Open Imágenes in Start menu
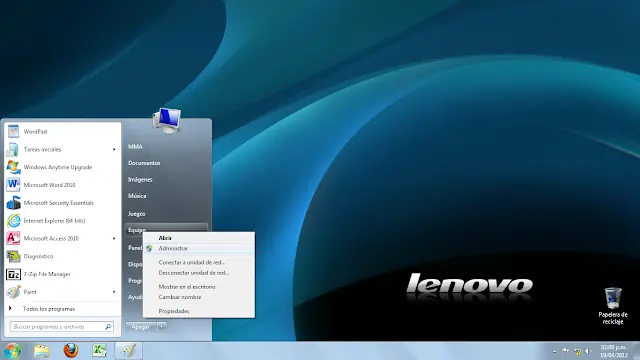The width and height of the screenshot is (640, 360). point(140,180)
